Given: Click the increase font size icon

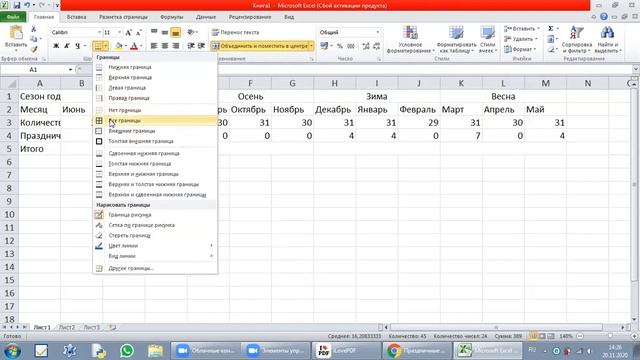Looking at the screenshot, I should pos(129,32).
